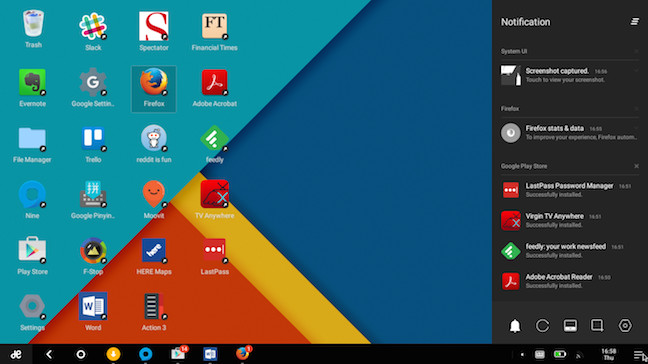Dismiss the Google Play Store notification group
The height and width of the screenshot is (364, 648).
point(636,166)
